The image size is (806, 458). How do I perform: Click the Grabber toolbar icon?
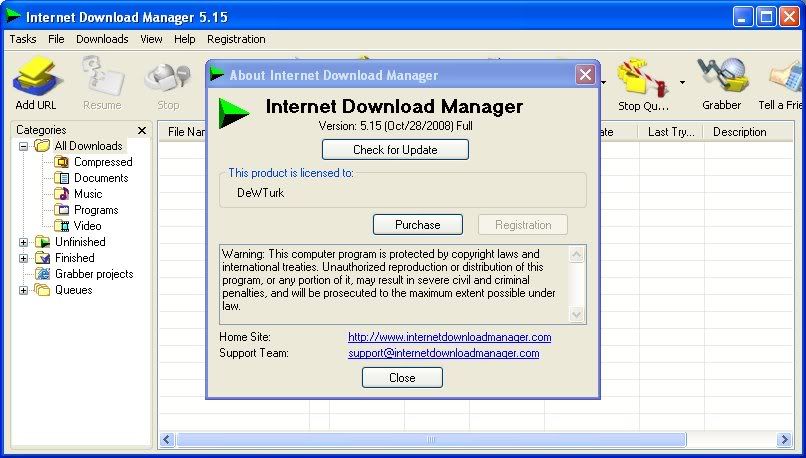pyautogui.click(x=721, y=80)
